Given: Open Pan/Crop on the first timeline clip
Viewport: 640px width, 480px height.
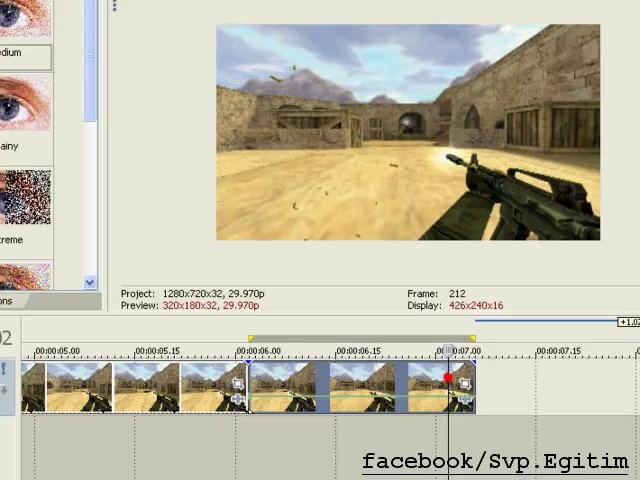Looking at the screenshot, I should coord(238,383).
